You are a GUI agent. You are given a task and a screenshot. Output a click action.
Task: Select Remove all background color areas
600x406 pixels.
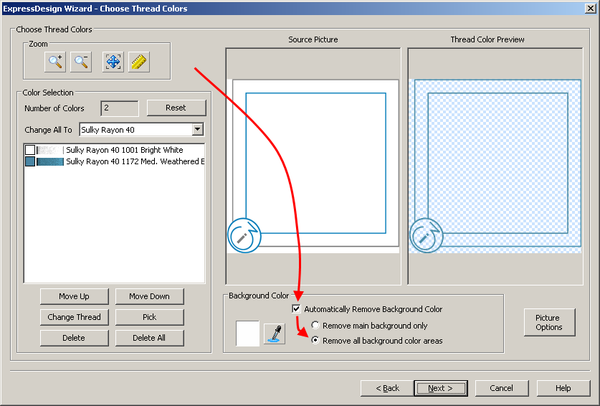click(x=315, y=340)
